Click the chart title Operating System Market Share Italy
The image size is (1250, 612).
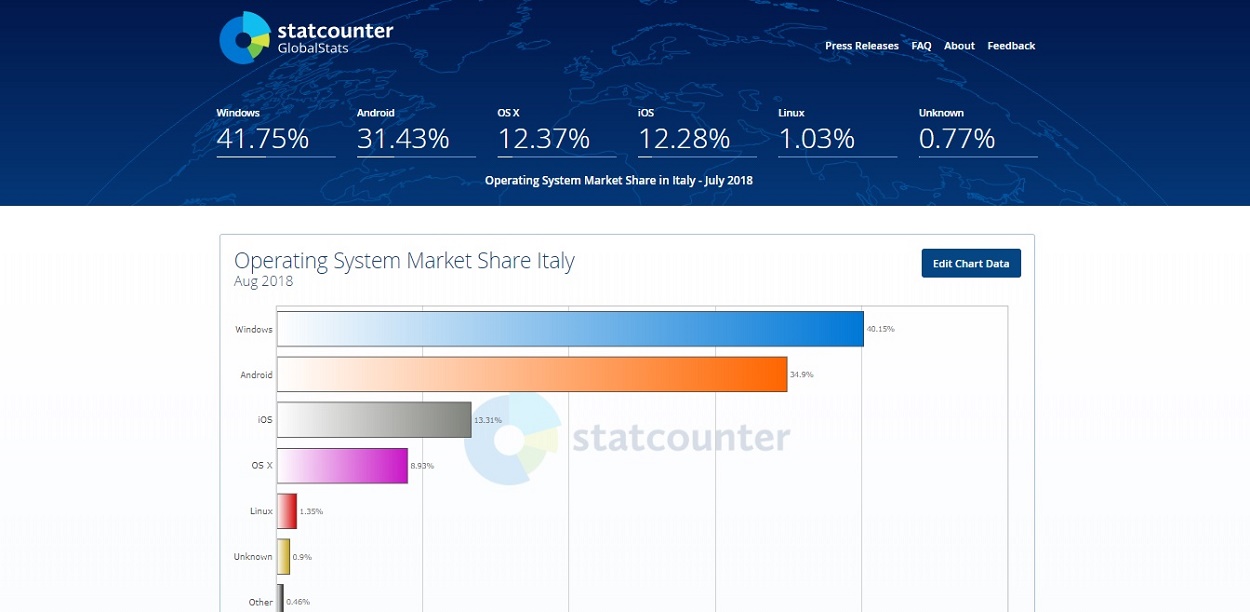click(404, 261)
